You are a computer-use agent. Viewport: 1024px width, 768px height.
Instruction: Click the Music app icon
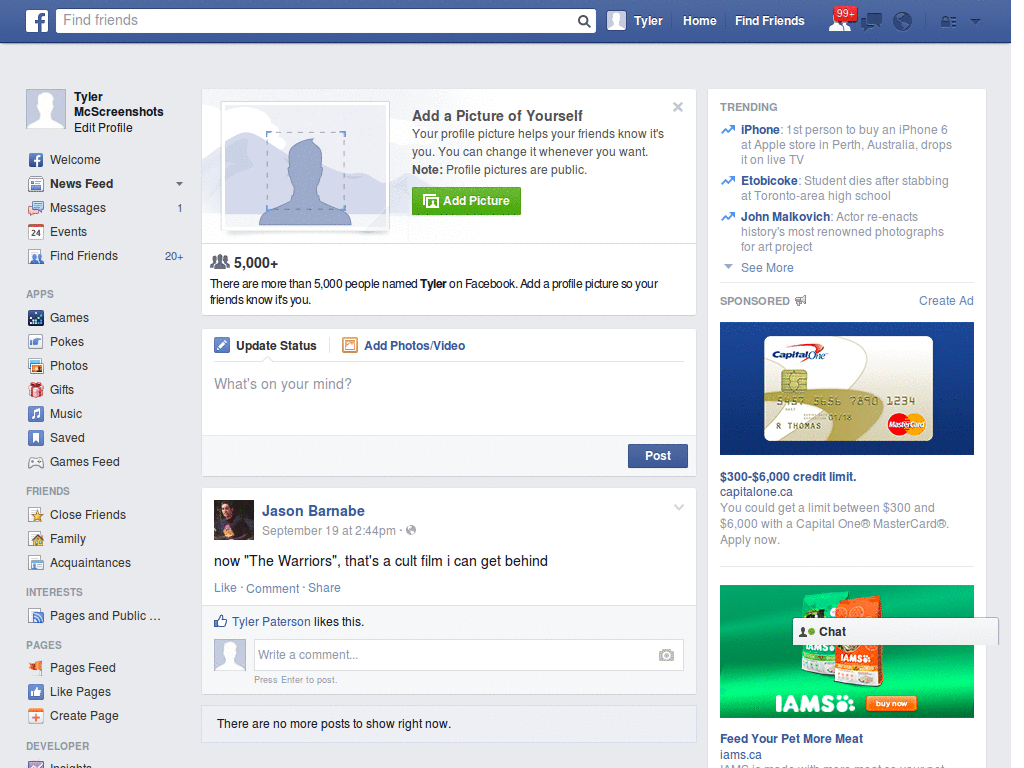(36, 414)
